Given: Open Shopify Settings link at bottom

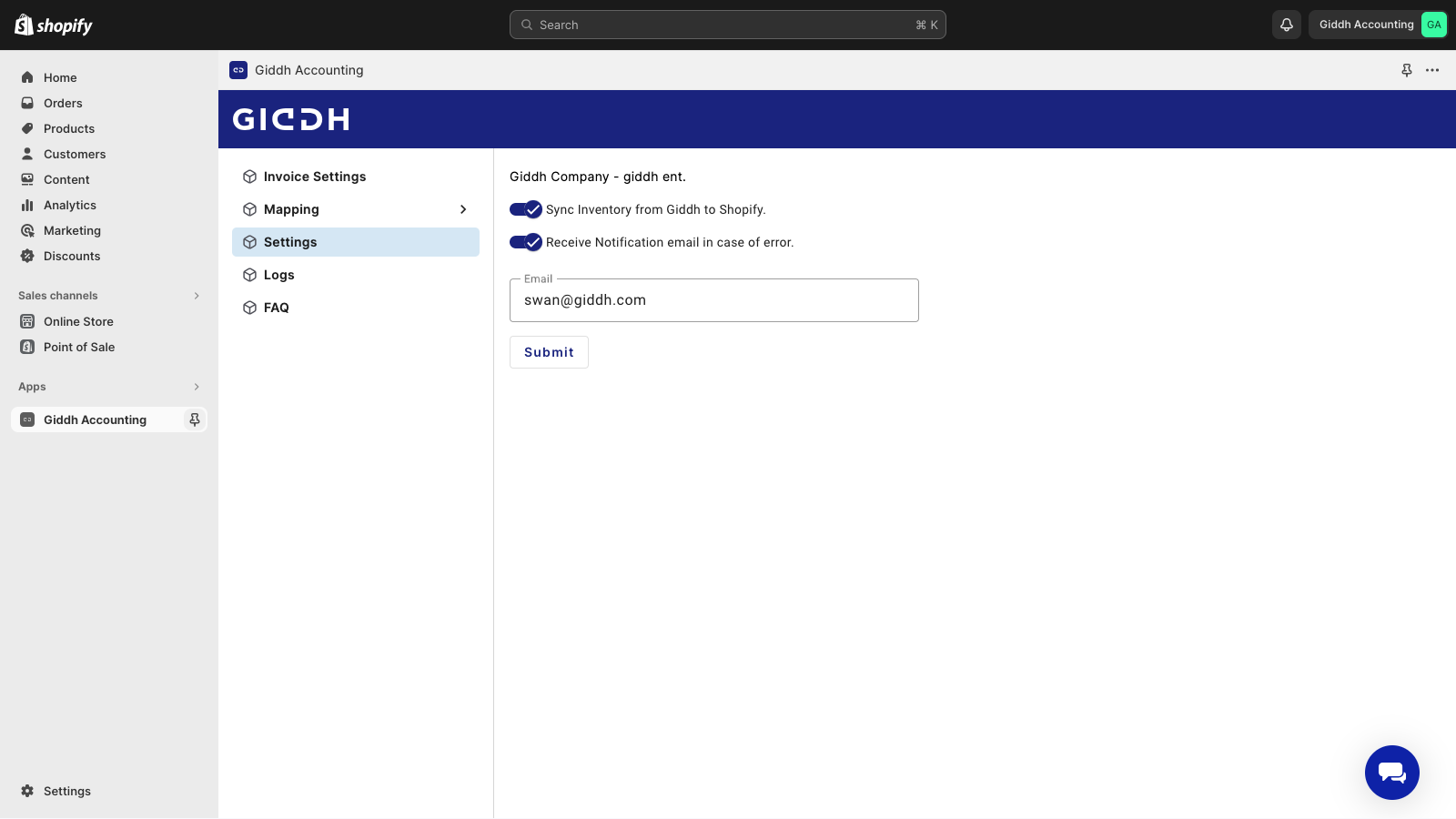Looking at the screenshot, I should pyautogui.click(x=109, y=791).
